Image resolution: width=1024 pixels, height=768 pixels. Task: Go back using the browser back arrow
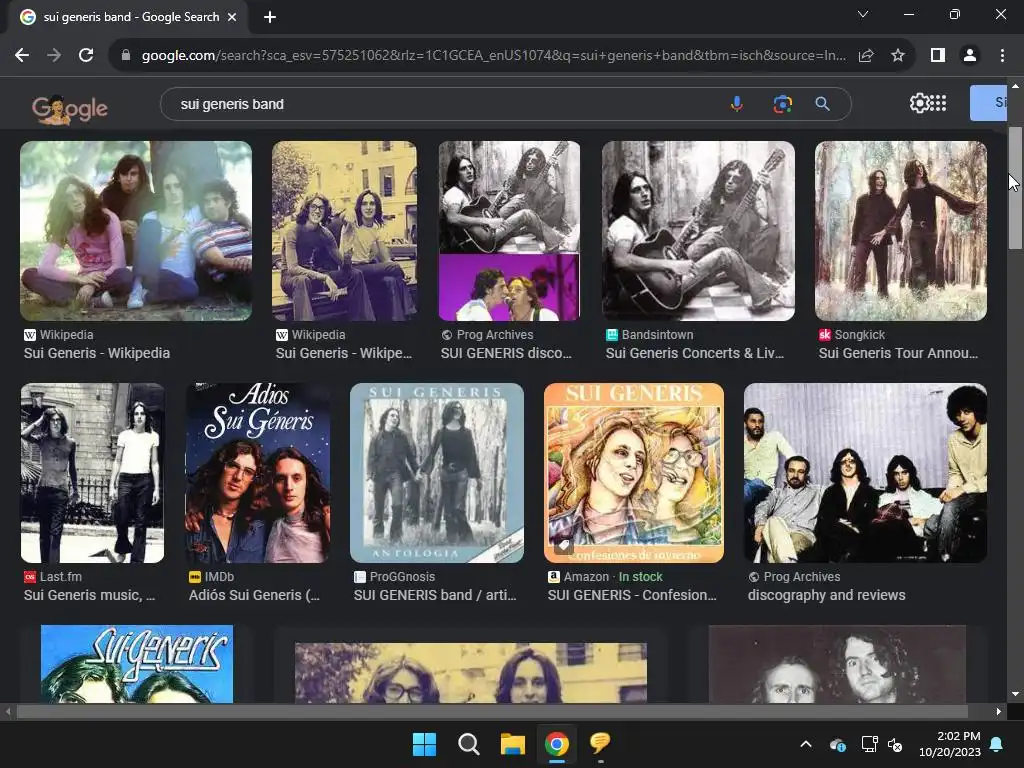(x=22, y=56)
